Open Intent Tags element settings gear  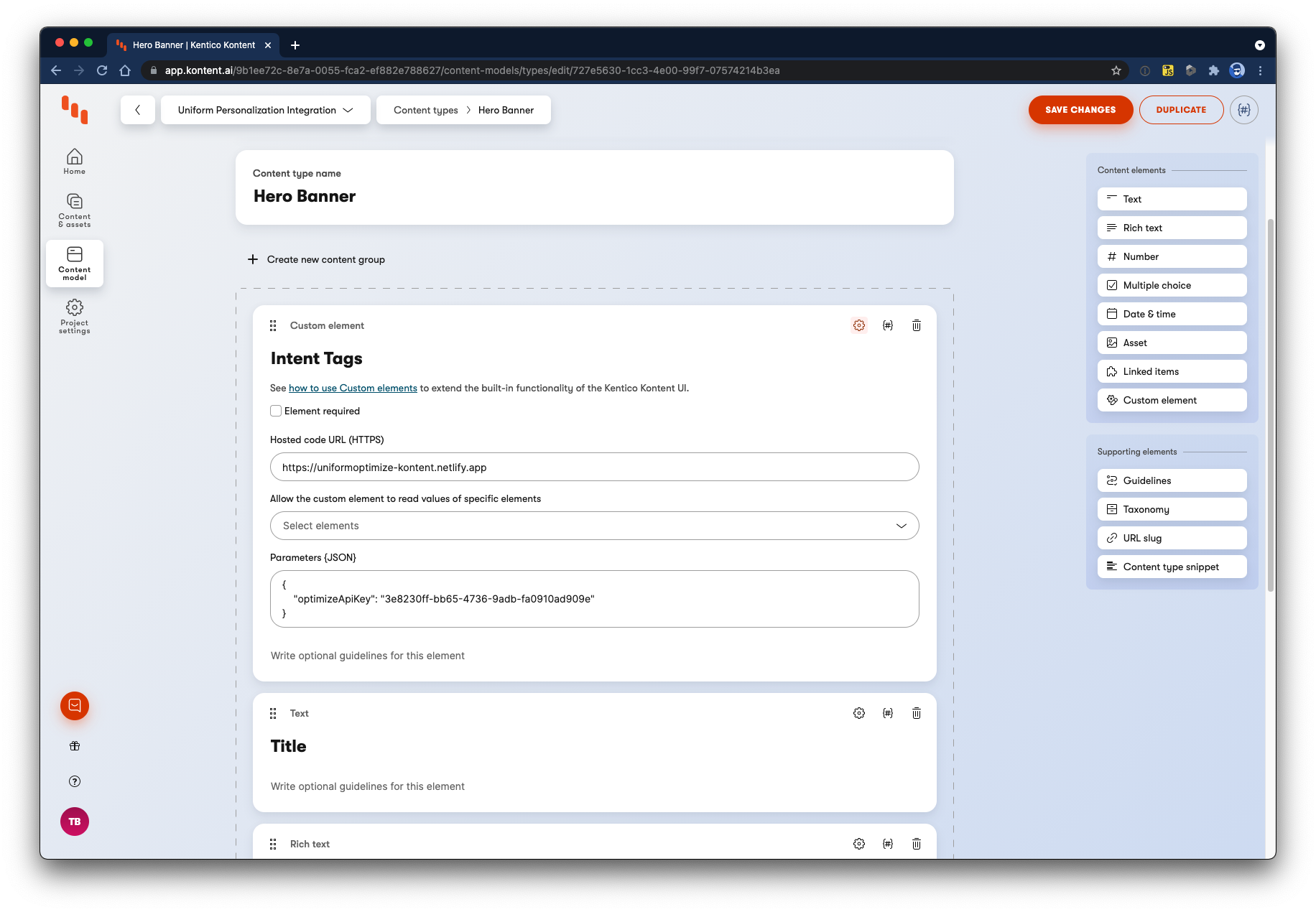click(x=859, y=325)
